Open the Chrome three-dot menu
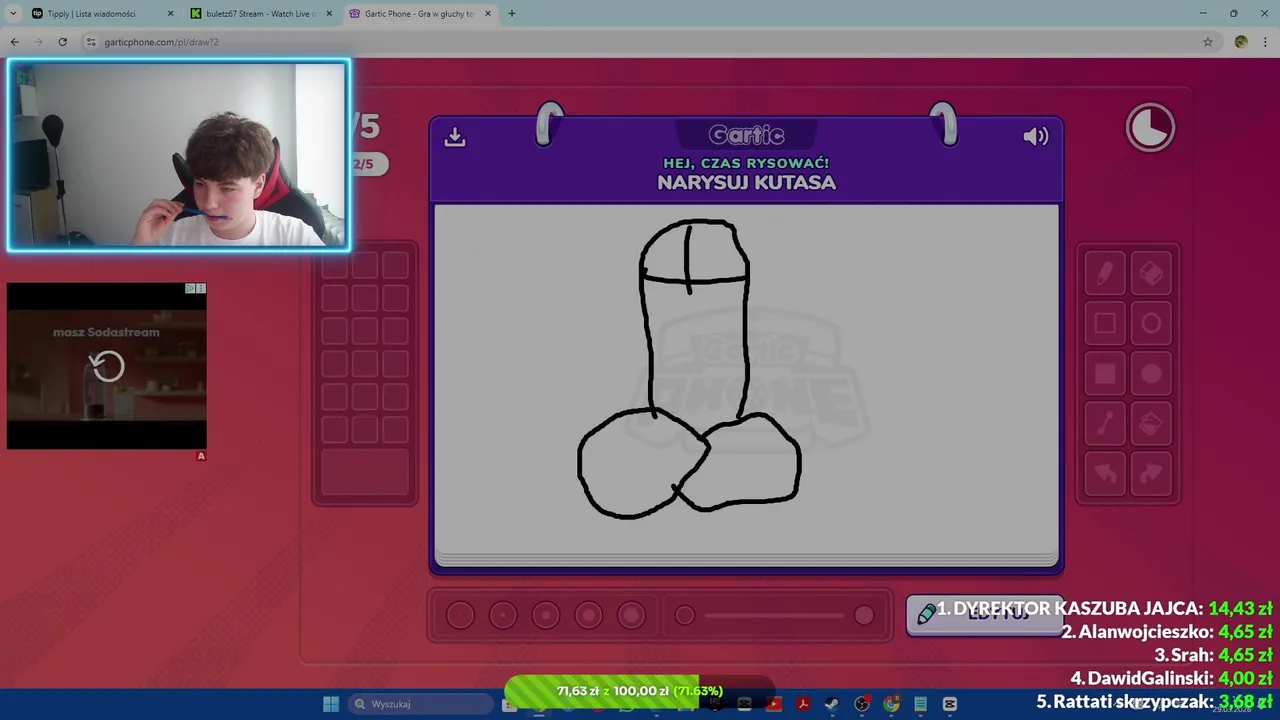 point(1266,42)
